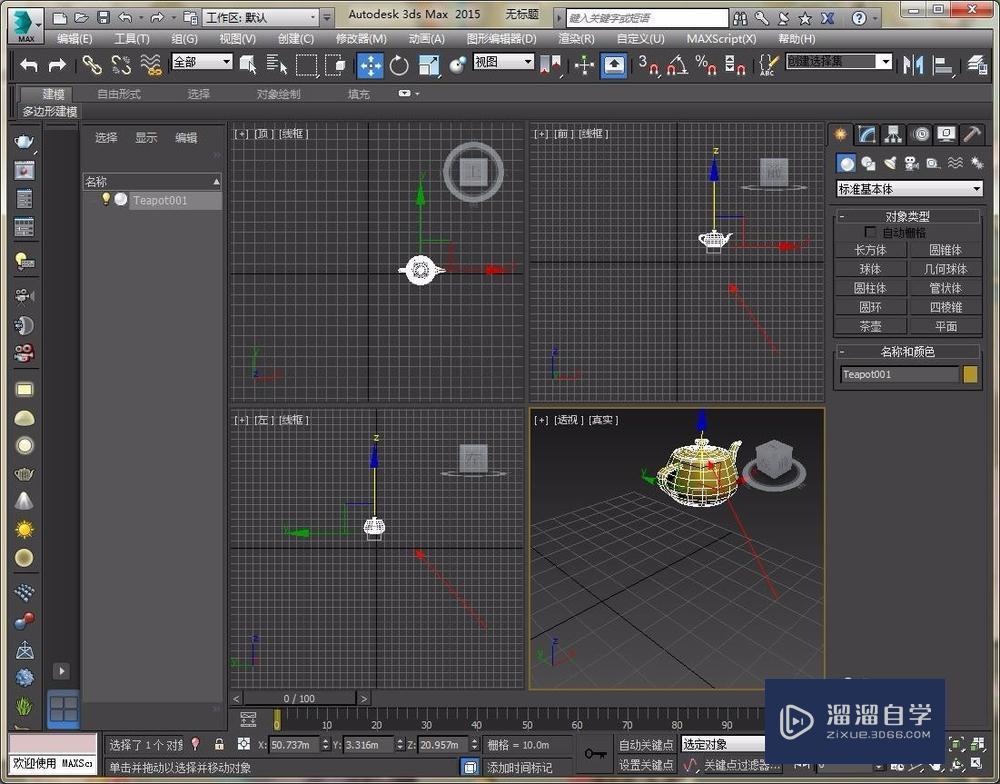Click the Mirror tool icon
Image resolution: width=1000 pixels, height=784 pixels.
pos(912,65)
